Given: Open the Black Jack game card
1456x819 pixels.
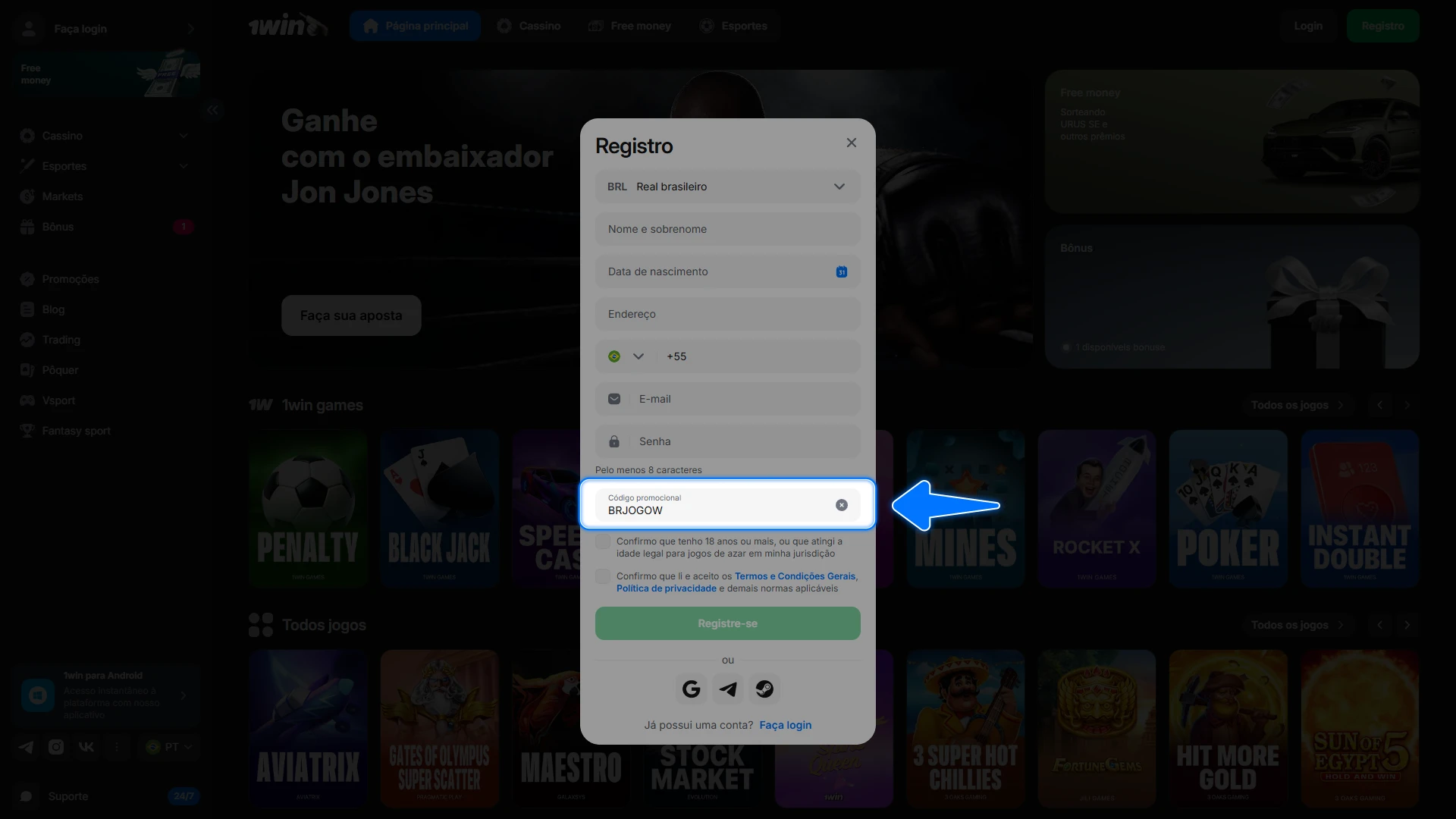Looking at the screenshot, I should pos(440,509).
